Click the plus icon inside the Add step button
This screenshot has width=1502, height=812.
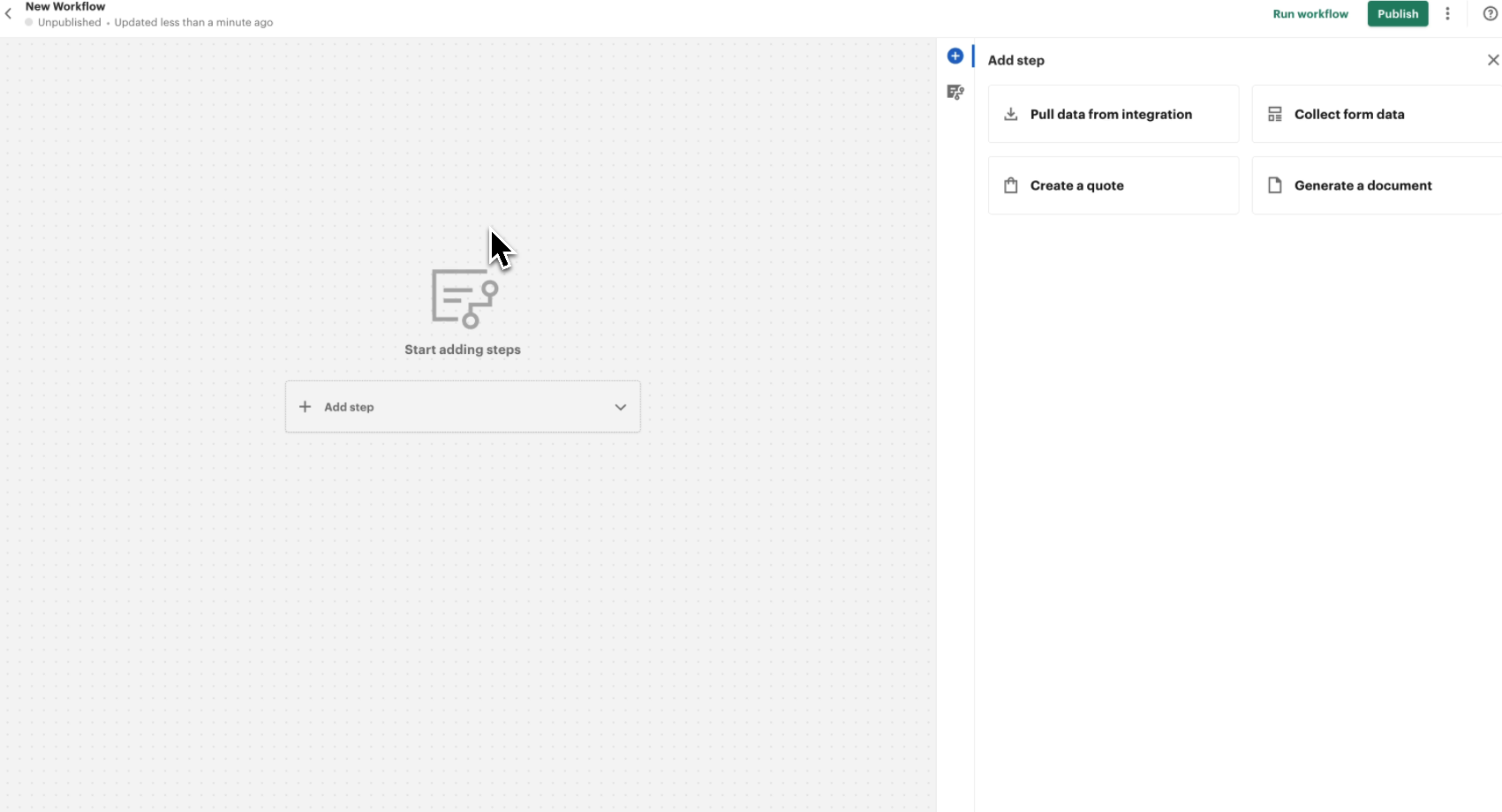(x=305, y=407)
